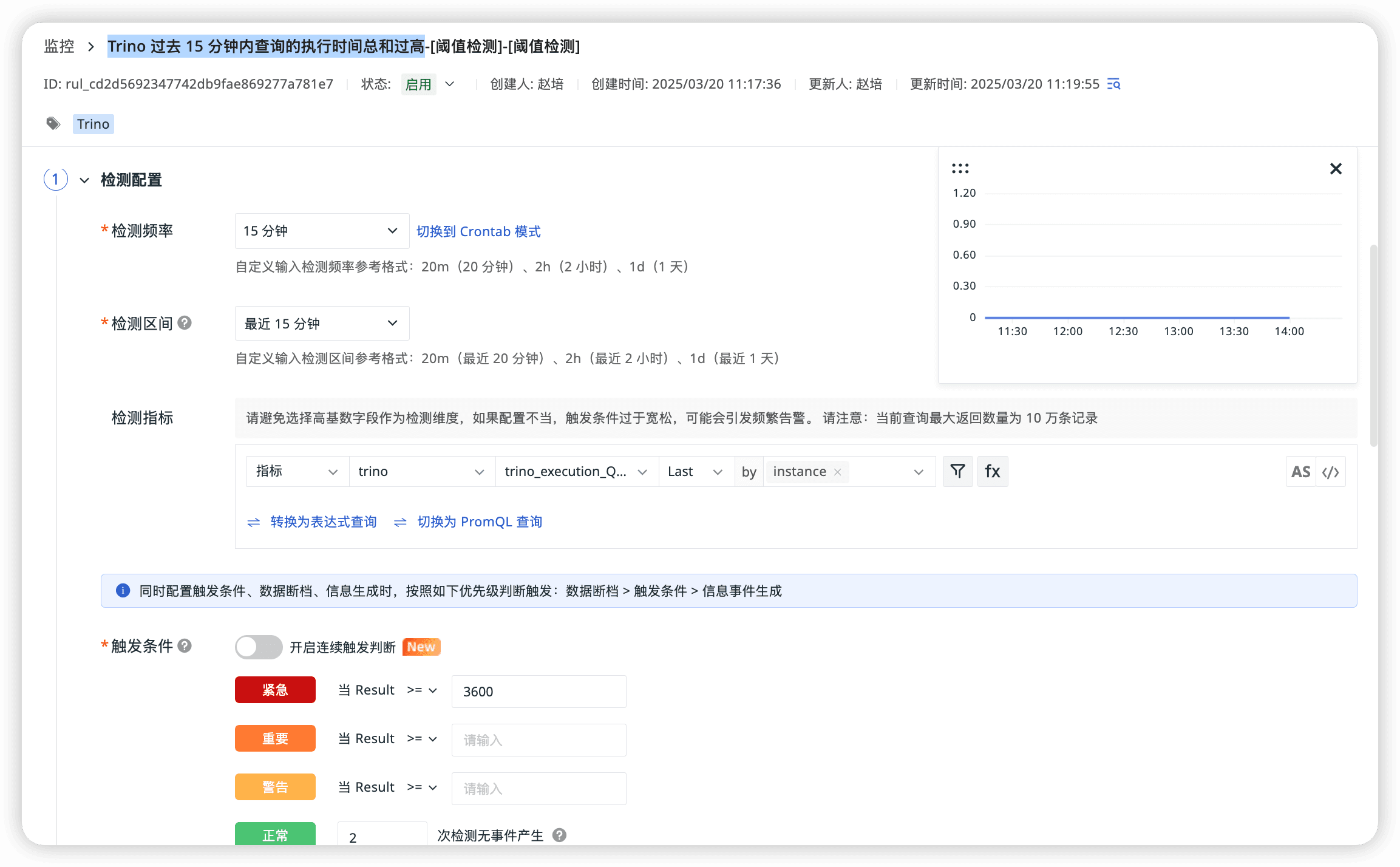Remove the instance tag from group-by
The image size is (1400, 867).
pyautogui.click(x=838, y=472)
